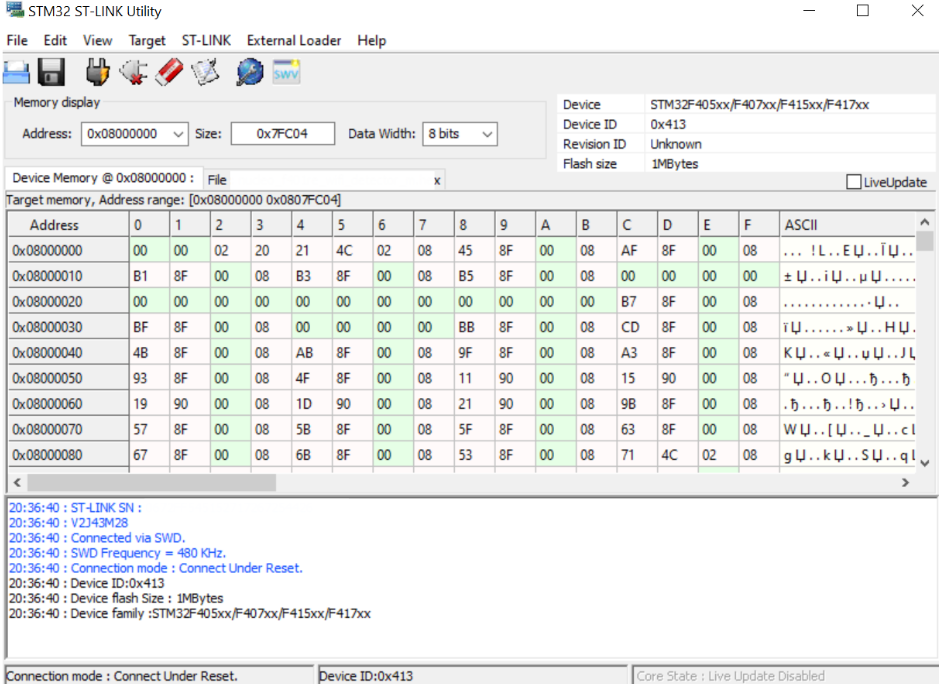Screen dimensions: 939x684
Task: Click the Address column header
Action: [x=68, y=225]
